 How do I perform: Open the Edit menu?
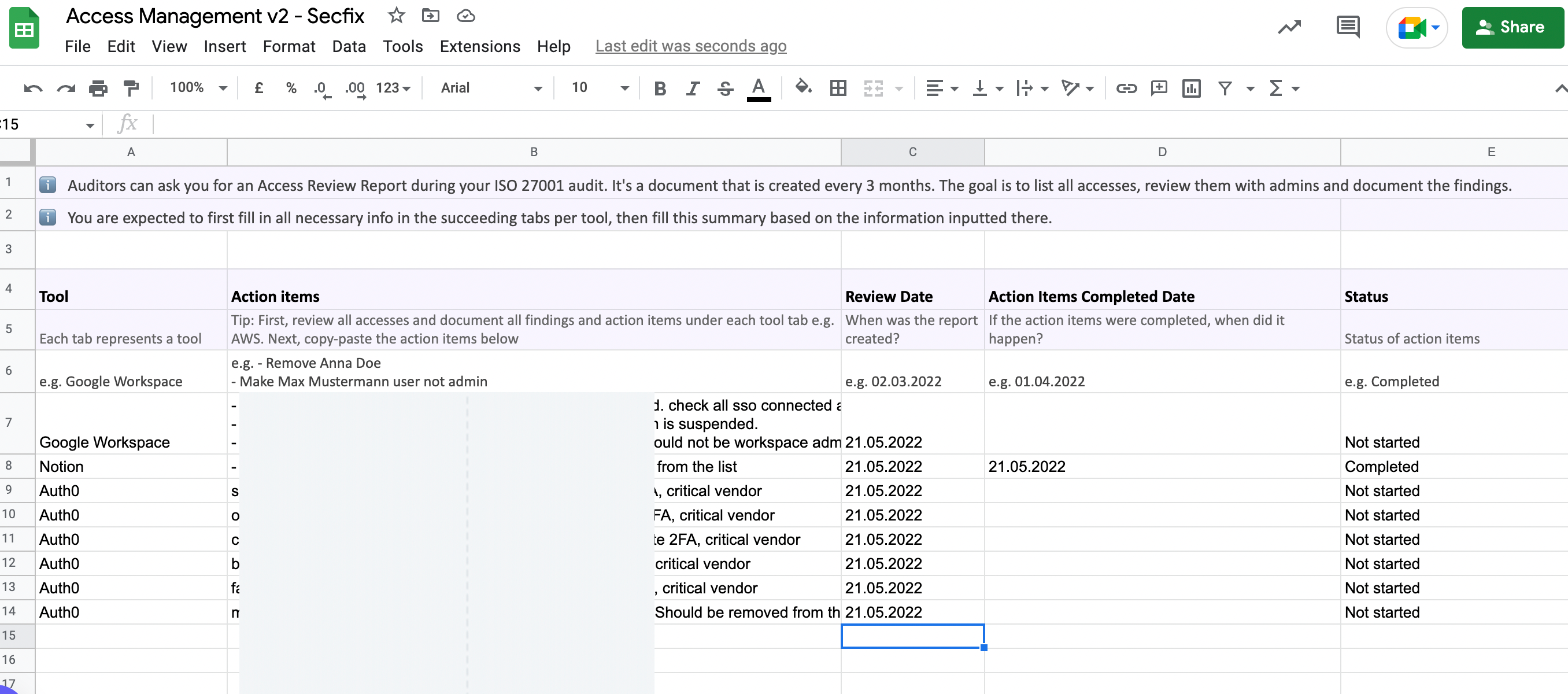(120, 46)
